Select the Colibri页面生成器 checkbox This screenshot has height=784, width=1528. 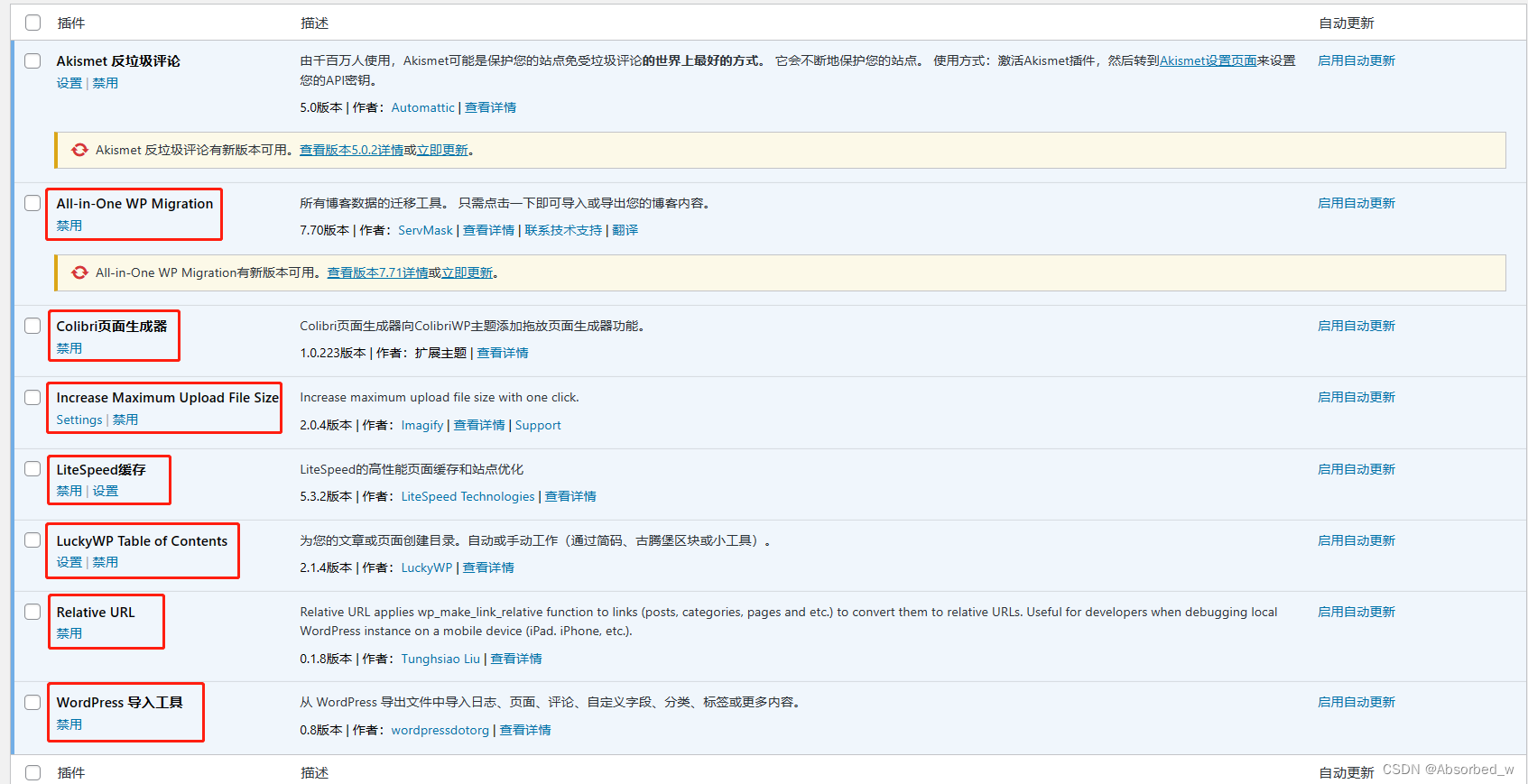pos(33,326)
